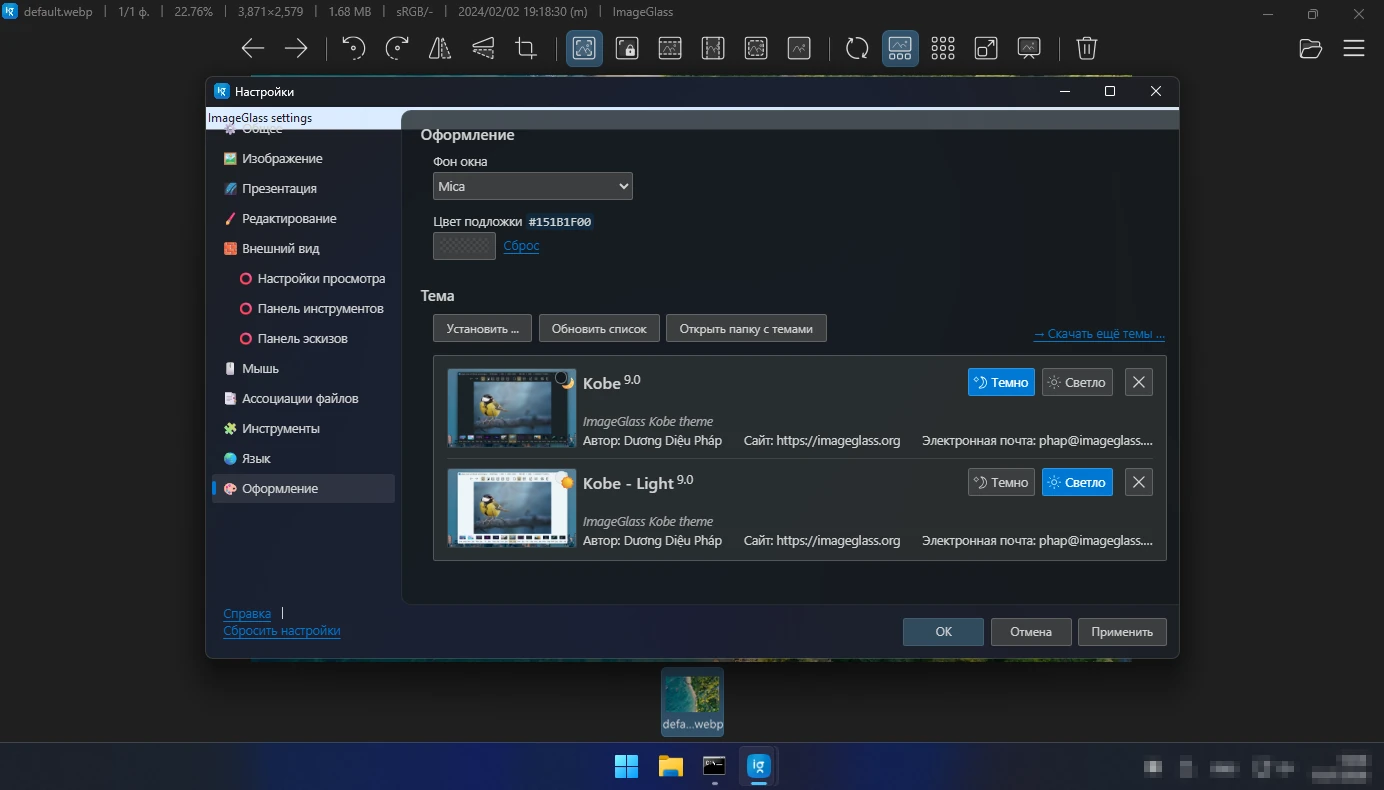
Task: Click the Обновить список button
Action: (599, 328)
